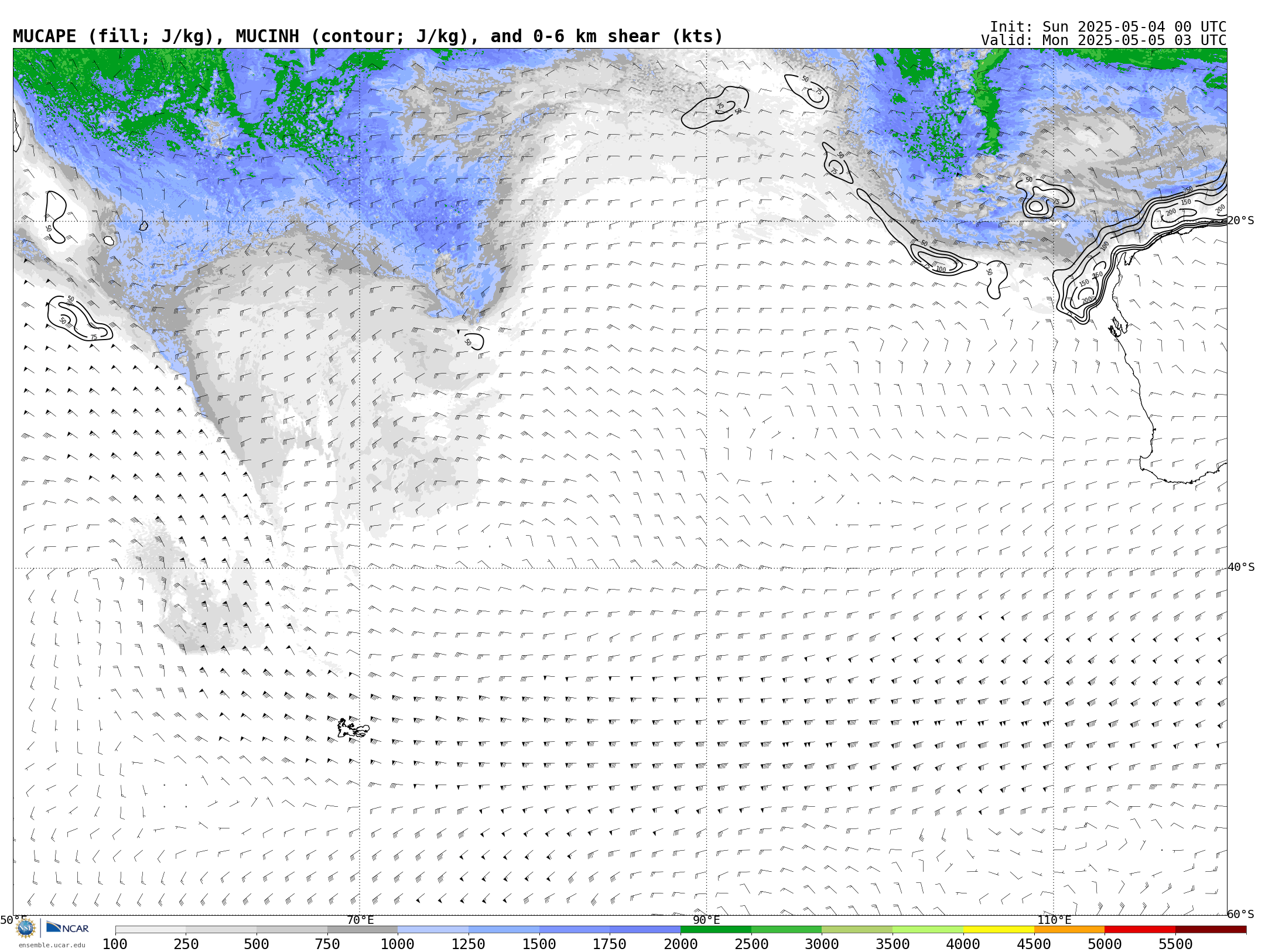Viewport: 1265px width, 952px height.
Task: Click the NSF logo
Action: [x=26, y=928]
